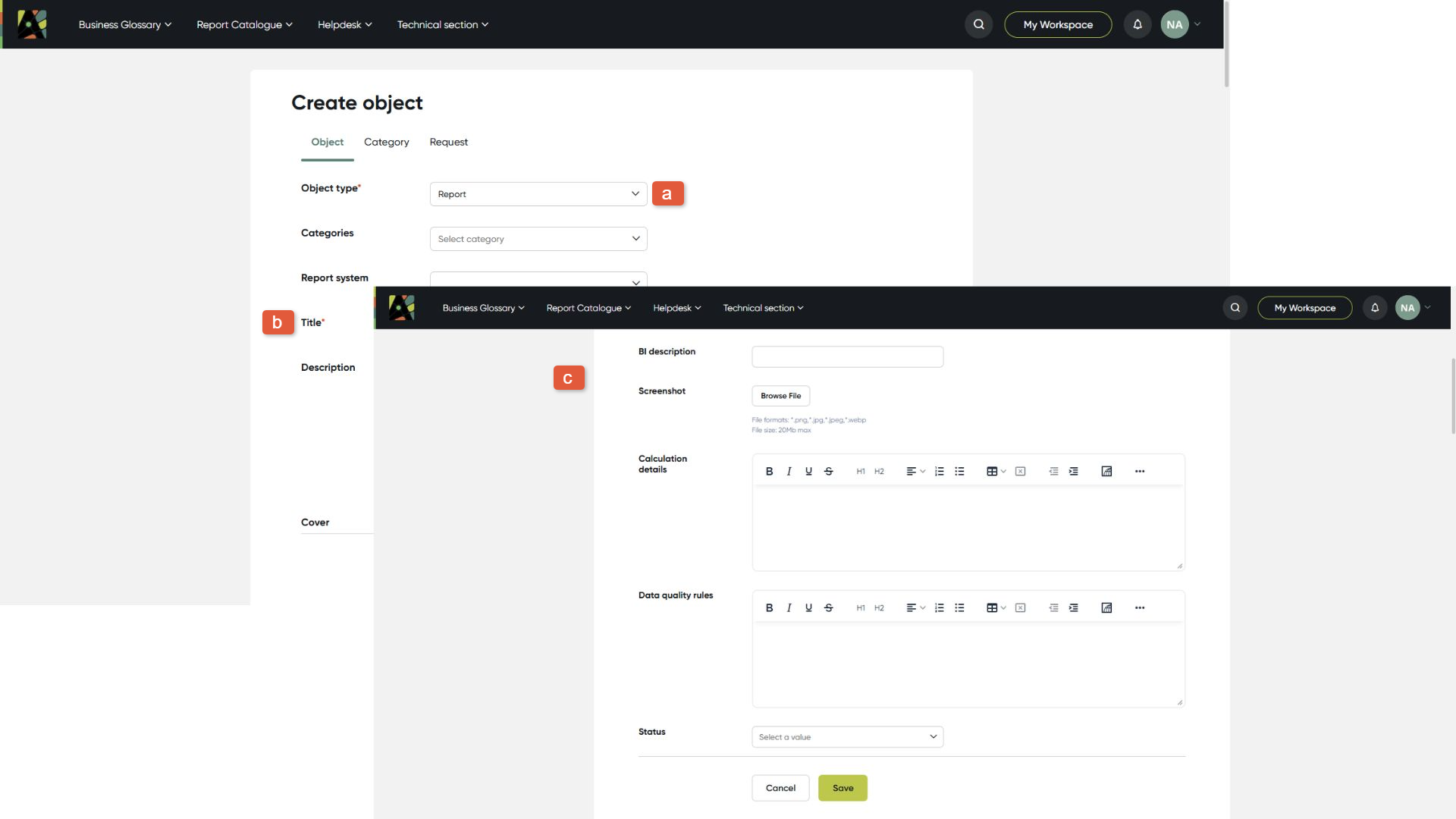Open the Select category dropdown
This screenshot has height=819, width=1456.
[x=538, y=239]
